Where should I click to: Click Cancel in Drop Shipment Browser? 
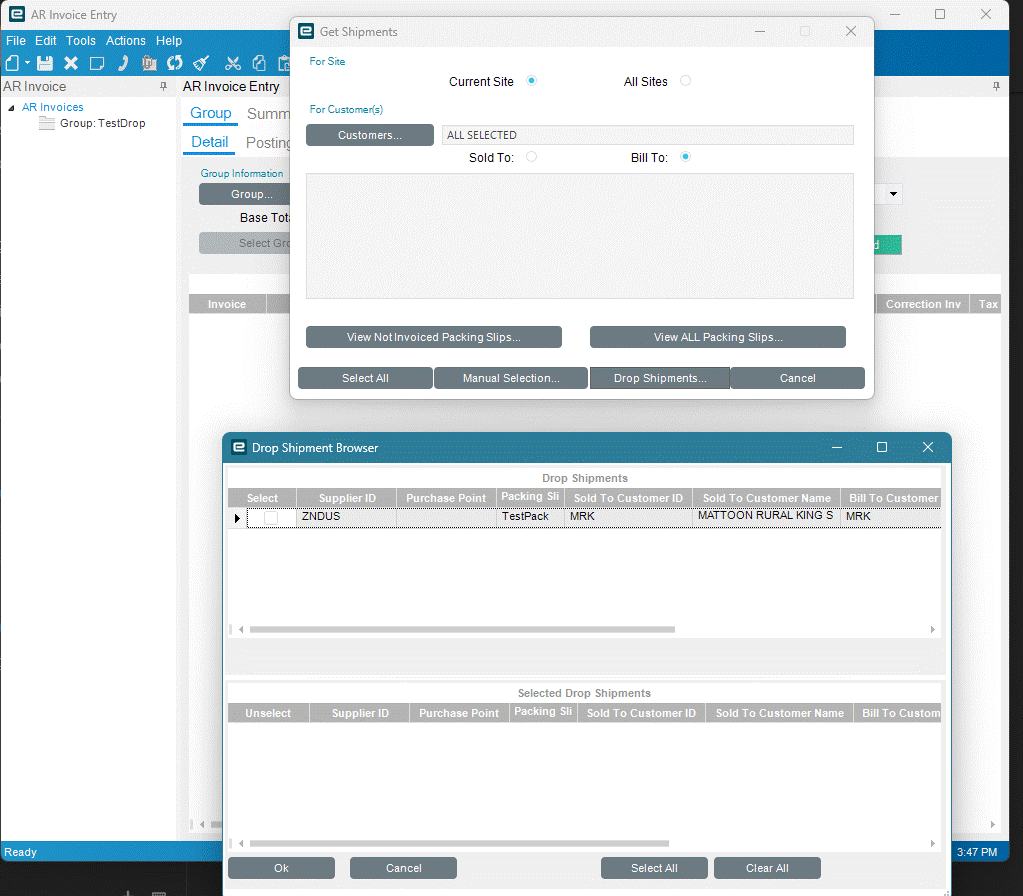(x=403, y=869)
